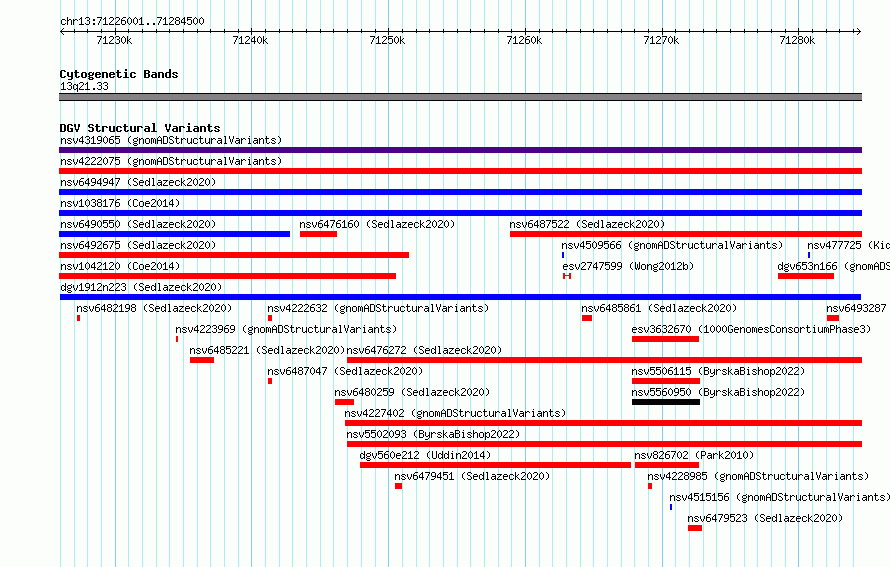This screenshot has height=567, width=890.
Task: Select the dgv653n166 variant label
Action: [834, 266]
